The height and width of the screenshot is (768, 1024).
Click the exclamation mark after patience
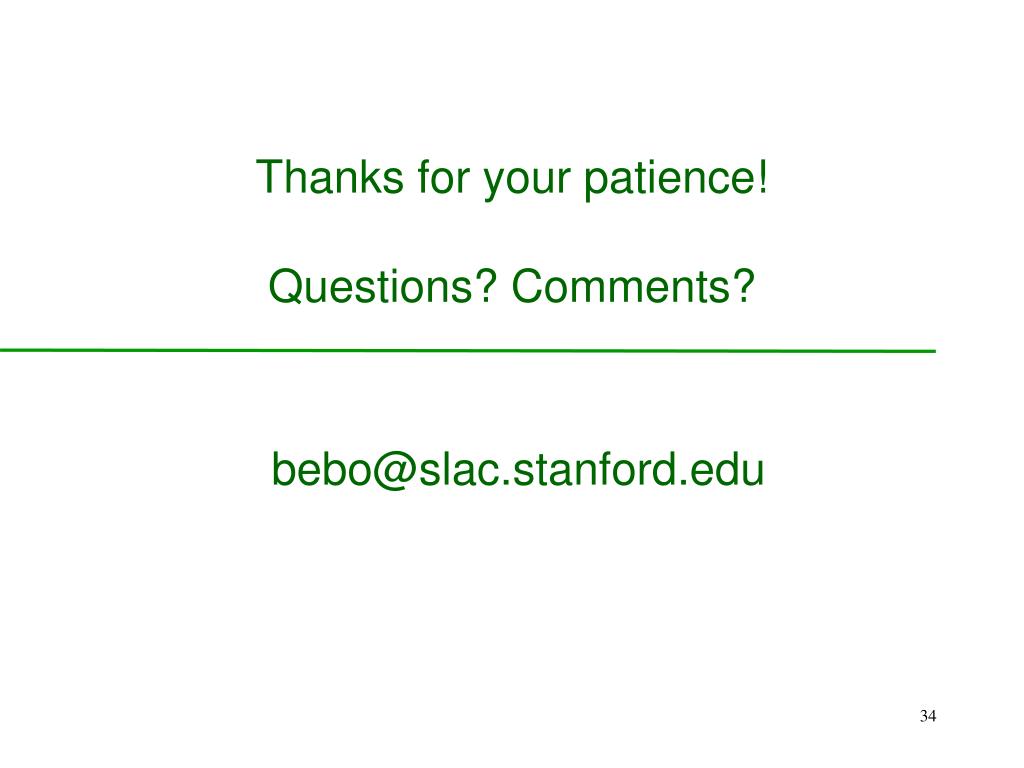[x=763, y=177]
